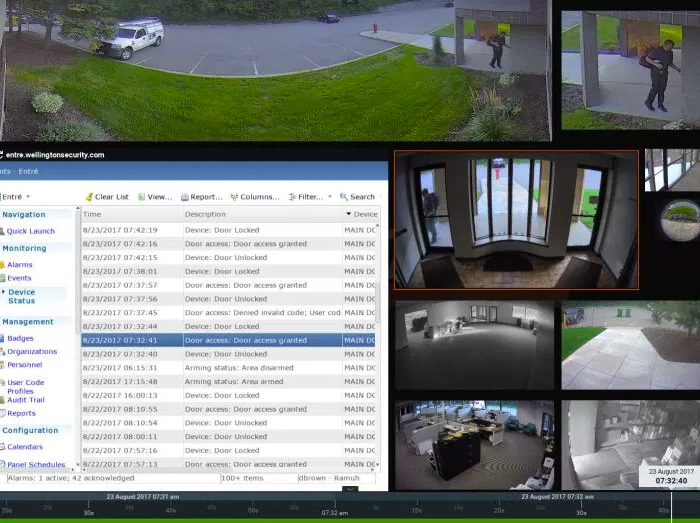Click the Device column sort arrow
700x523 pixels.
349,214
